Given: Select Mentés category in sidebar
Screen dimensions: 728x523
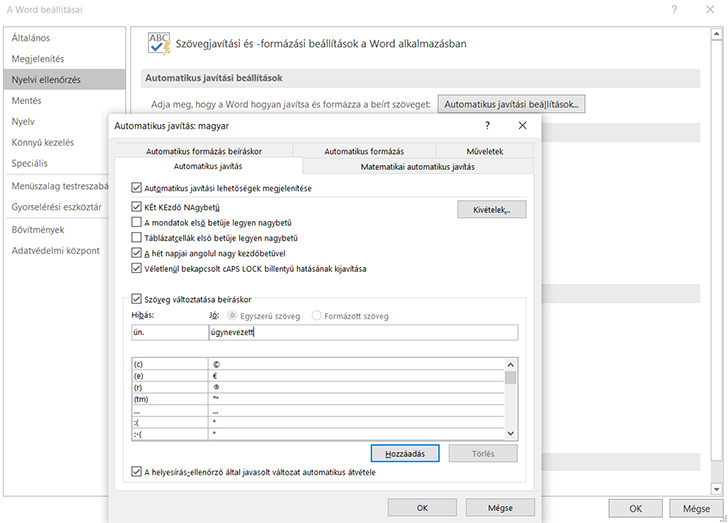Looking at the screenshot, I should tap(26, 101).
